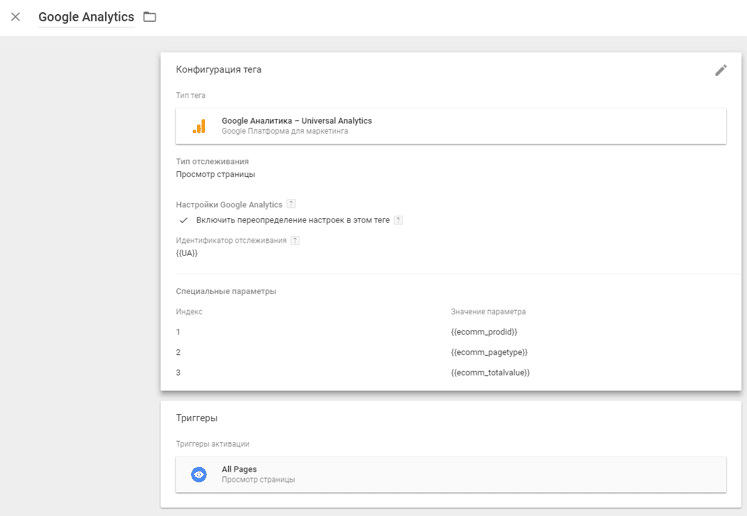Viewport: 747px width, 516px height.
Task: Open the All Pages trigger card
Action: click(x=451, y=475)
